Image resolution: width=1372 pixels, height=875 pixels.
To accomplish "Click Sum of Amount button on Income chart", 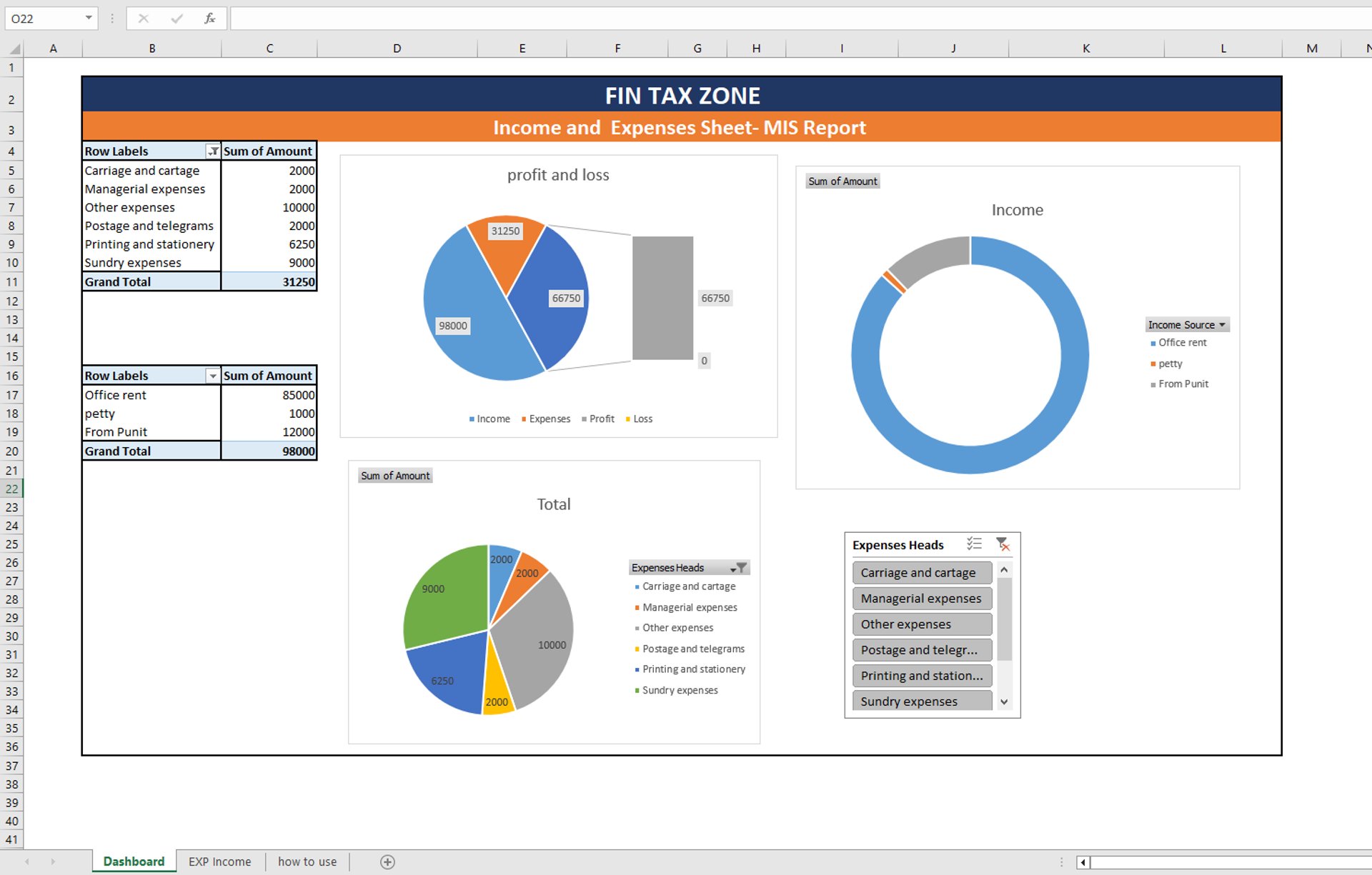I will point(842,181).
